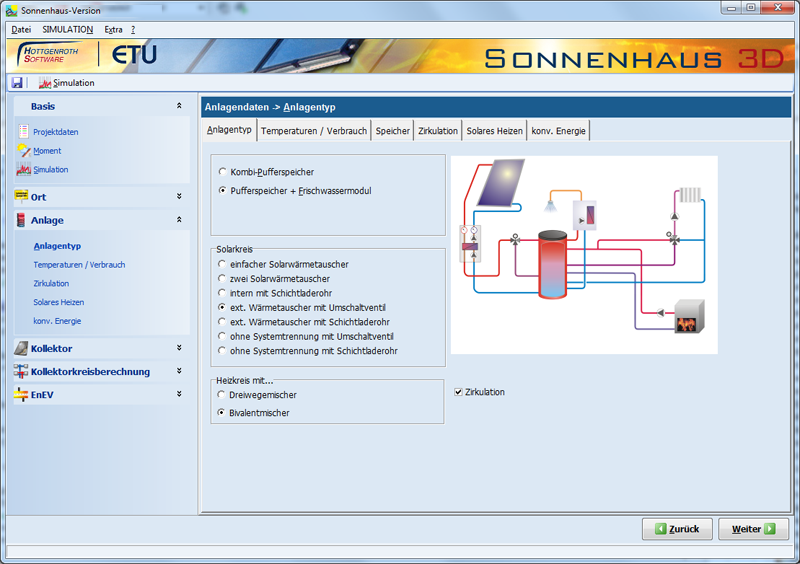
Task: Open the Datei menu
Action: (21, 30)
